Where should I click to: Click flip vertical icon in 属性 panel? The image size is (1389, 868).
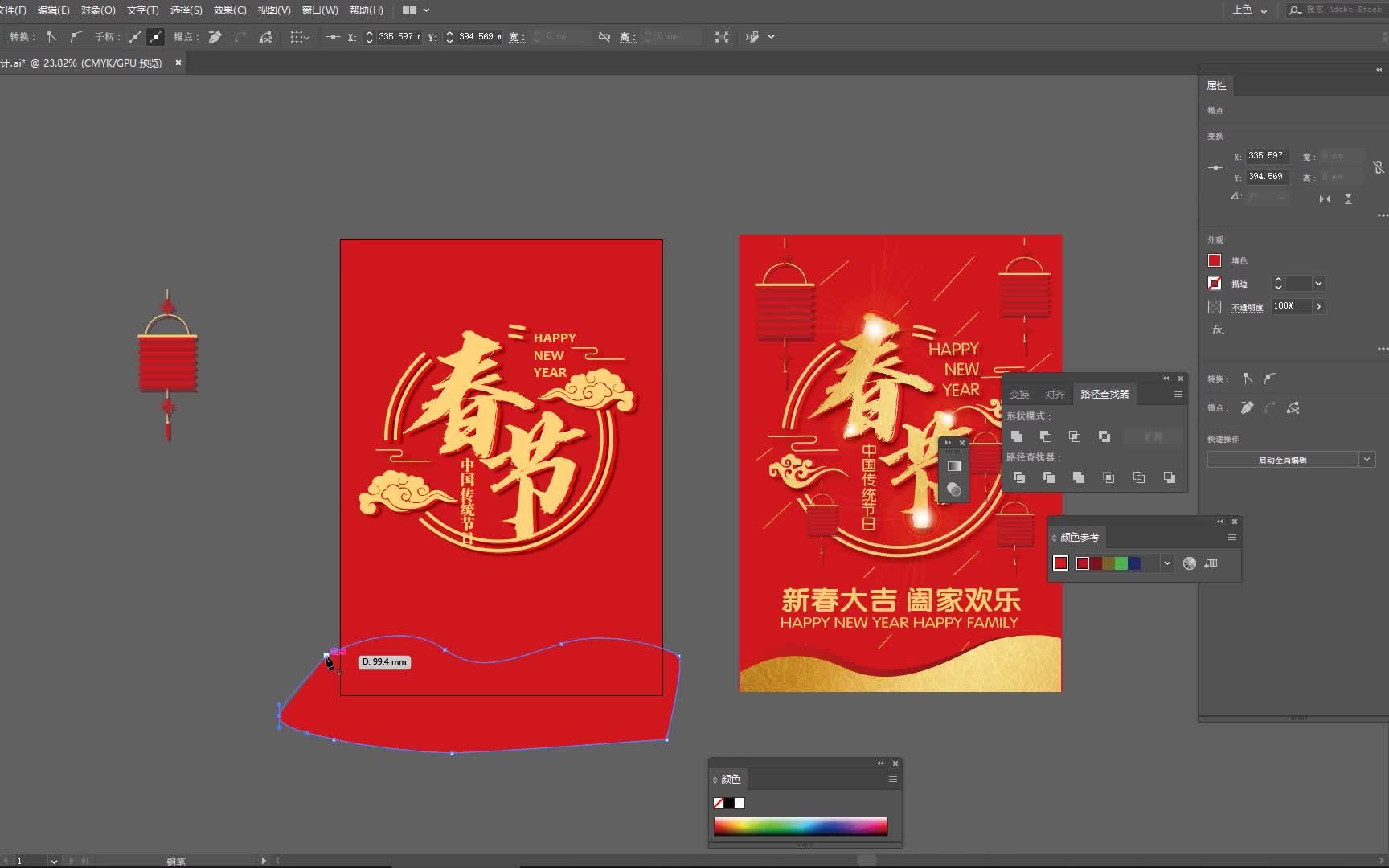click(1348, 199)
